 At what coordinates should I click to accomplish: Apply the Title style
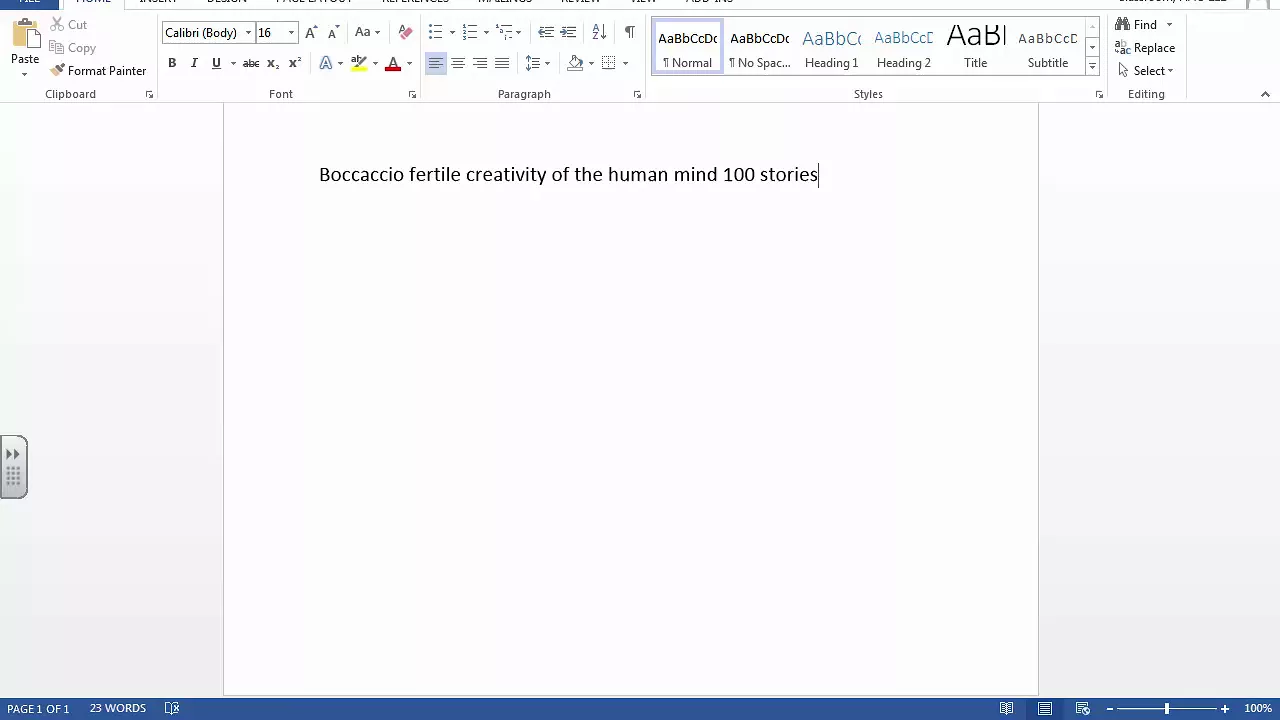(x=976, y=48)
